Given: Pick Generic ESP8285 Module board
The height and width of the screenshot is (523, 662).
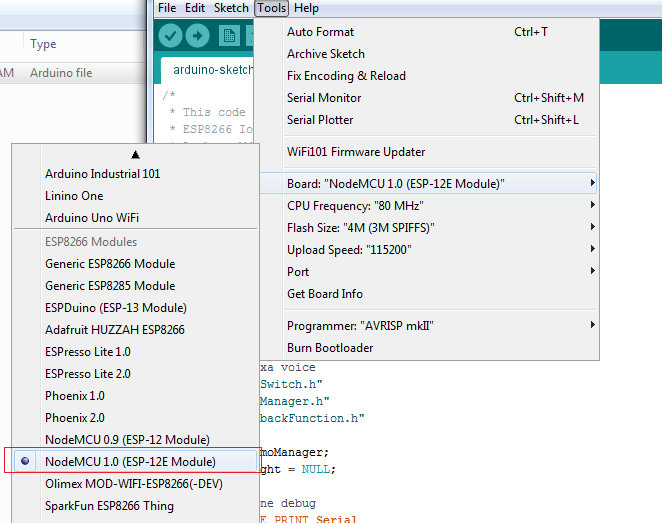Looking at the screenshot, I should [x=136, y=285].
